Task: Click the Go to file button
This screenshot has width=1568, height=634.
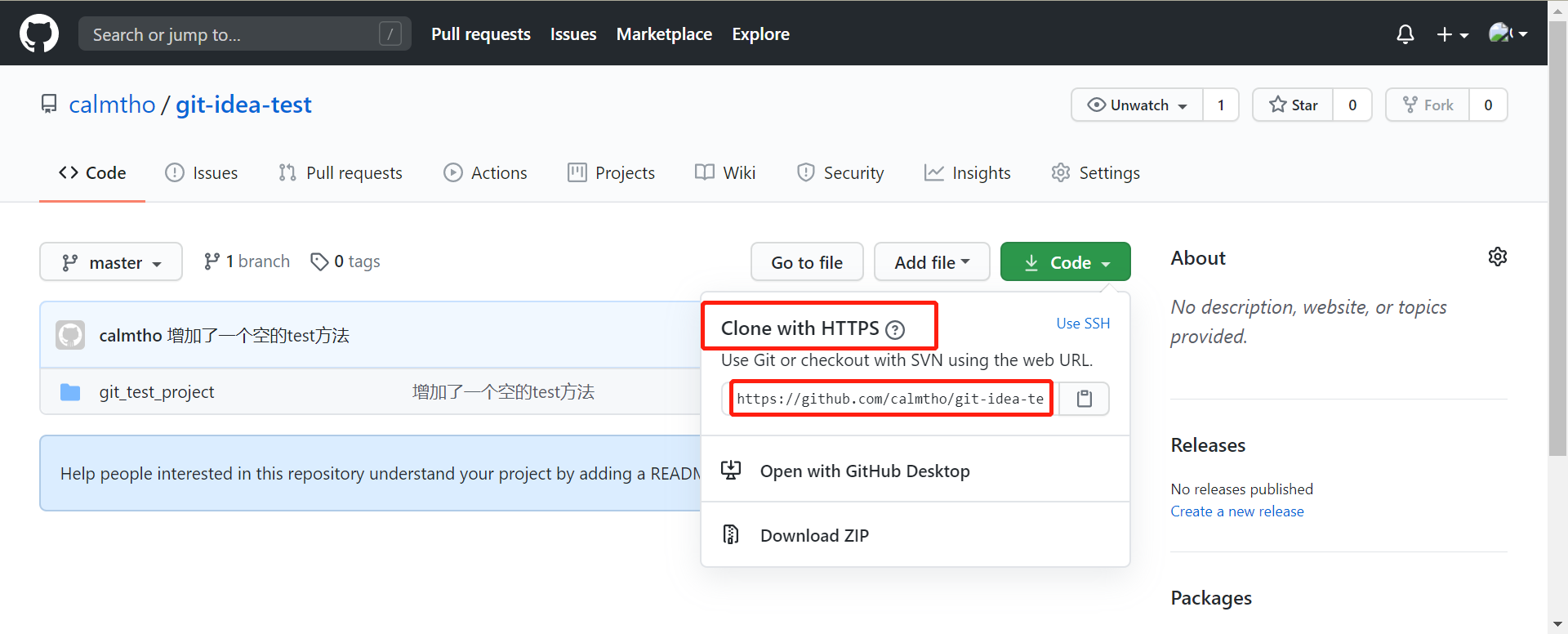Action: [807, 262]
